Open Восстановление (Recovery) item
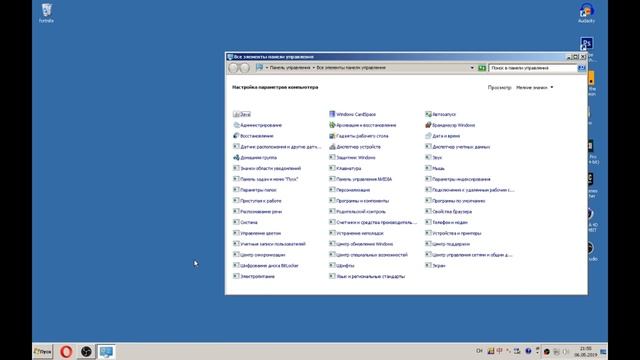The image size is (640, 360). [x=253, y=136]
